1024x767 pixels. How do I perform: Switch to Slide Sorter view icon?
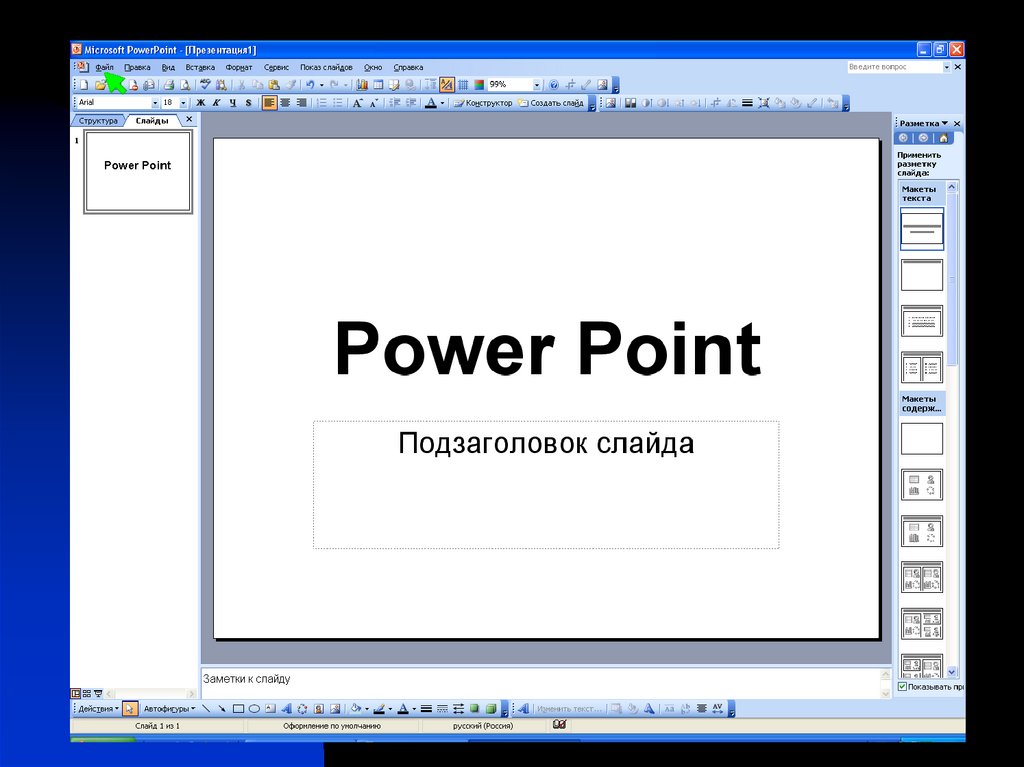(x=87, y=694)
